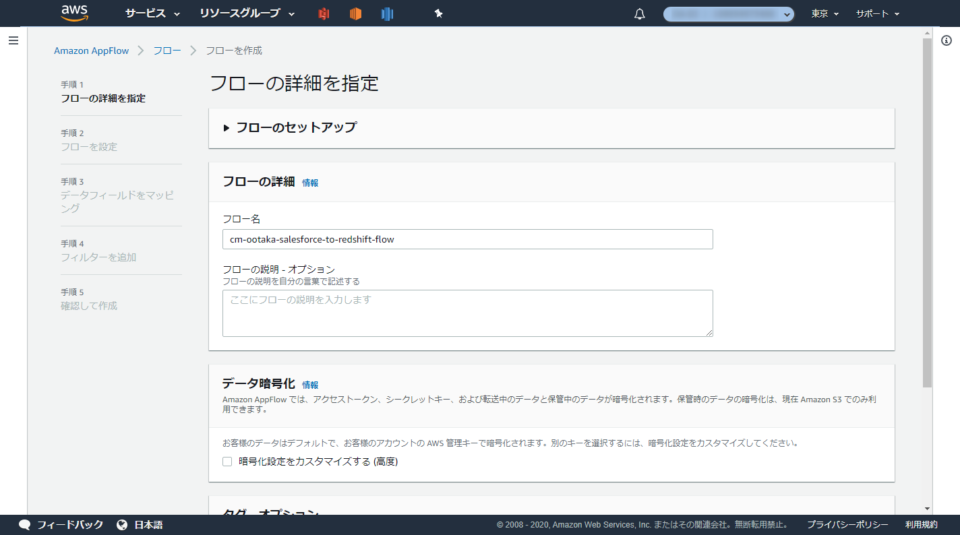
Task: Open the blurred account name dropdown
Action: click(x=729, y=13)
